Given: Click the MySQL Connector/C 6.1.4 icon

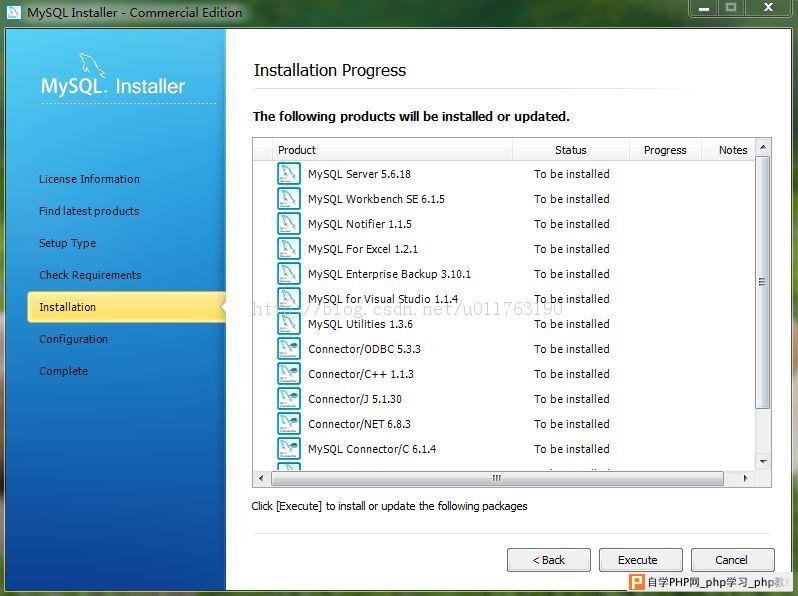Looking at the screenshot, I should [x=289, y=448].
